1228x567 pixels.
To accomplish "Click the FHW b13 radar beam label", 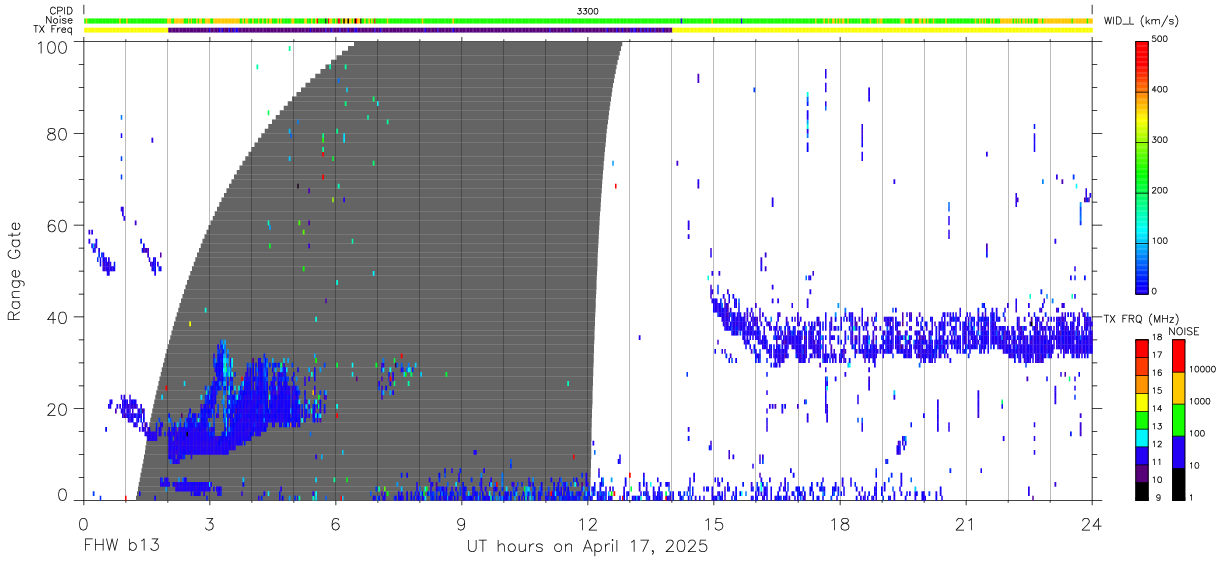I will (x=120, y=547).
